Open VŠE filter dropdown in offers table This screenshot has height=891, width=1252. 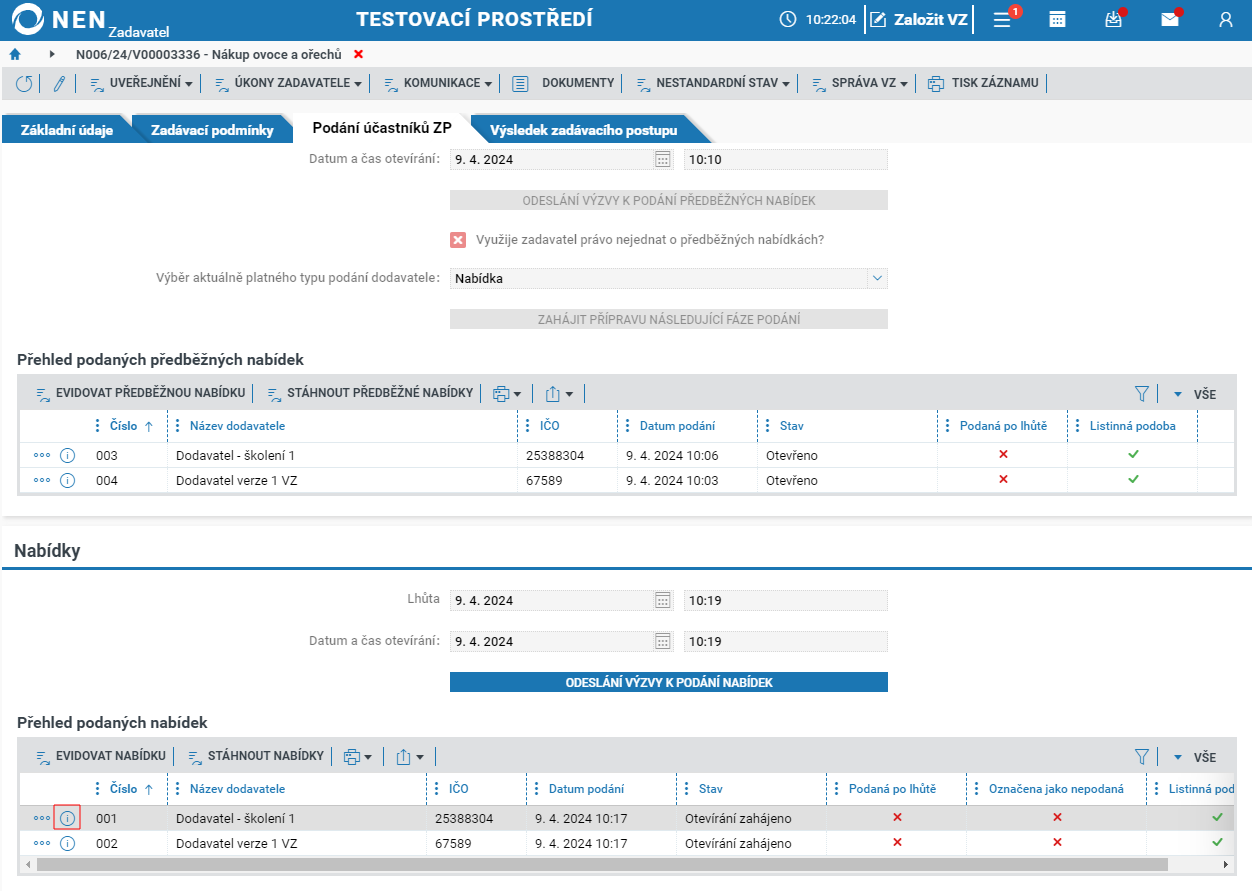(1194, 757)
